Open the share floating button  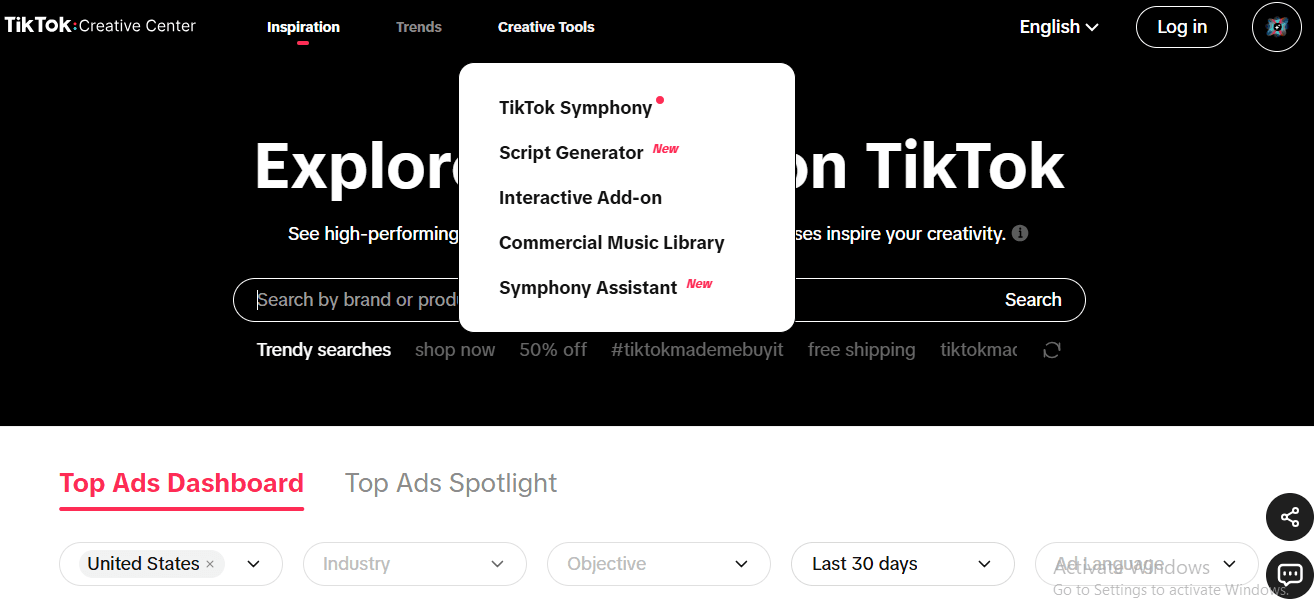(x=1289, y=517)
